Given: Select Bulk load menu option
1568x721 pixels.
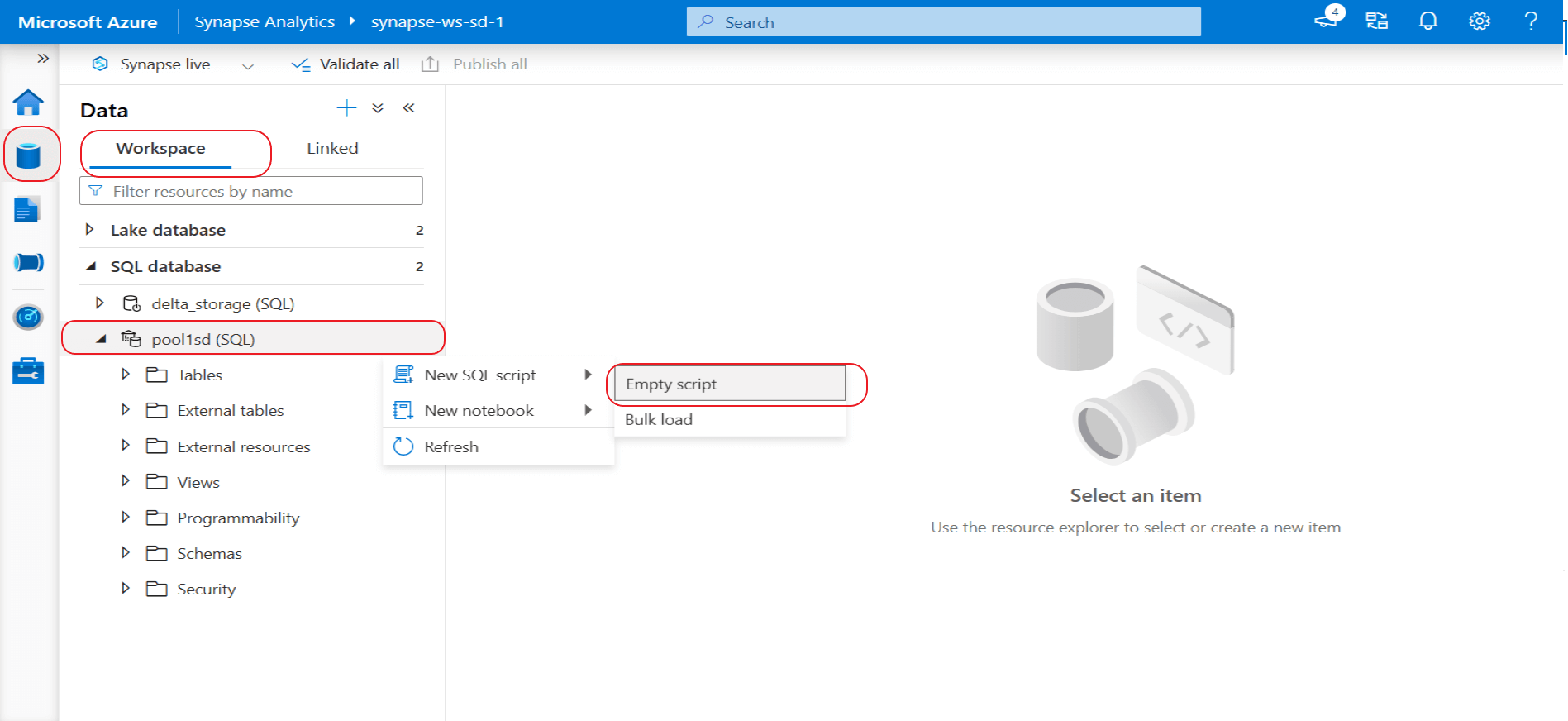Looking at the screenshot, I should pyautogui.click(x=659, y=420).
